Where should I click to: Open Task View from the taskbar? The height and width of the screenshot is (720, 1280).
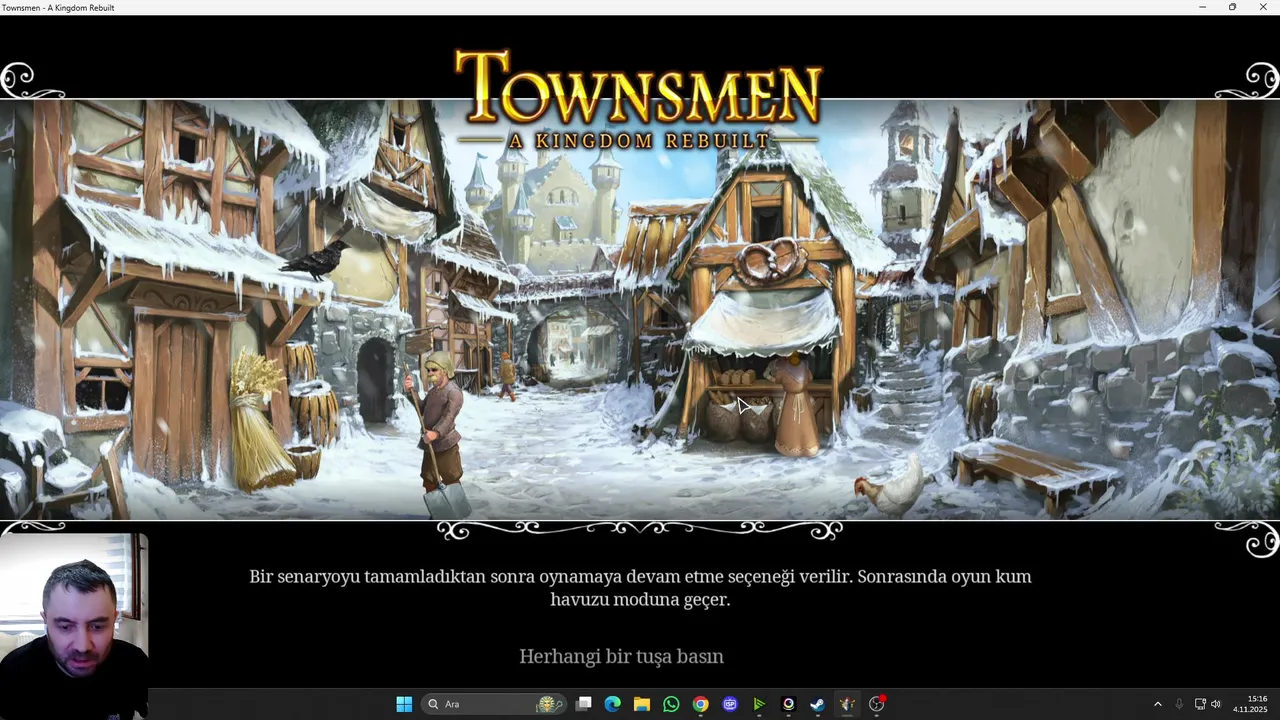tap(584, 704)
